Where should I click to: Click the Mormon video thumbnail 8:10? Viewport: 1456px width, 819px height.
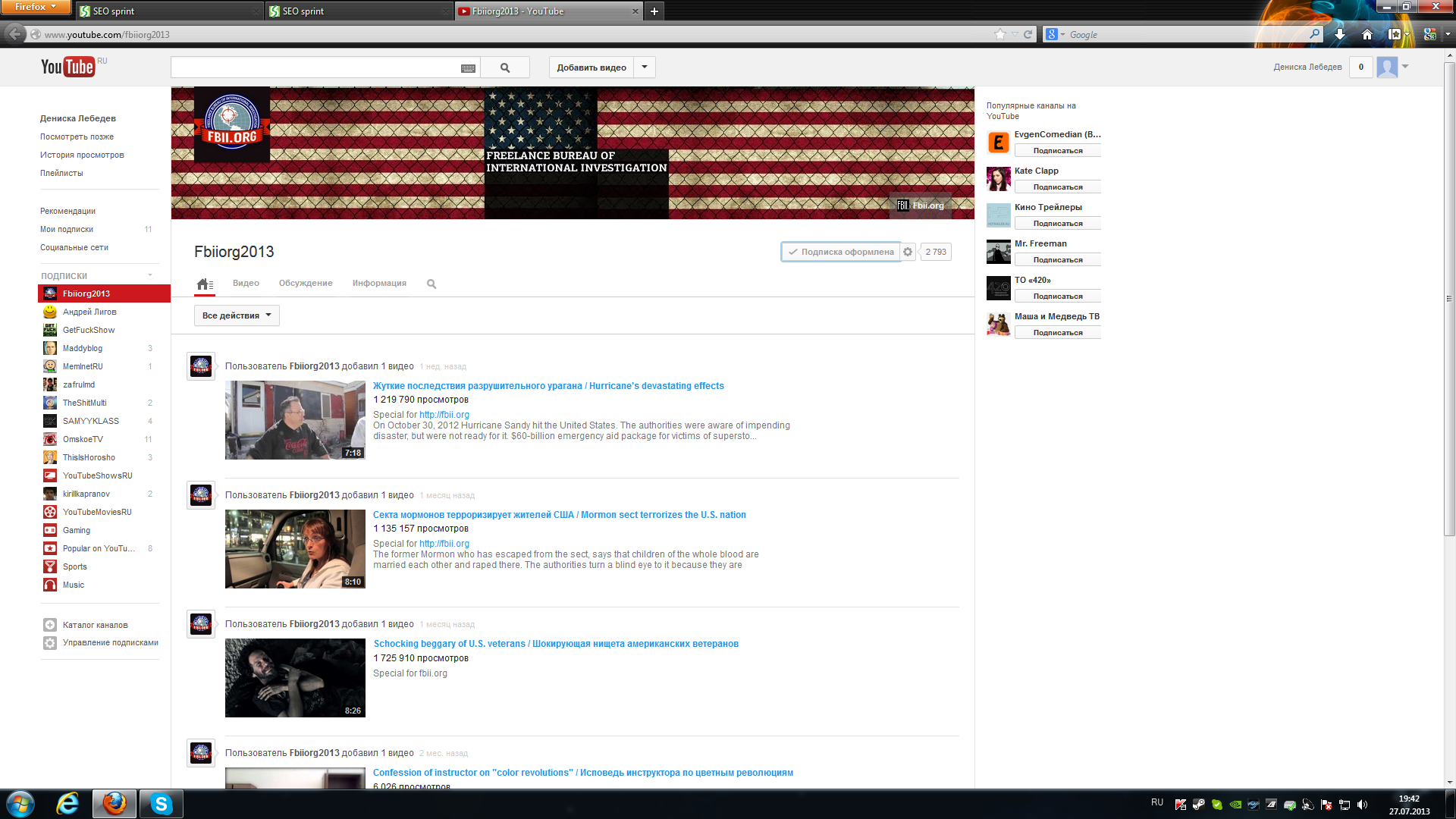point(295,549)
